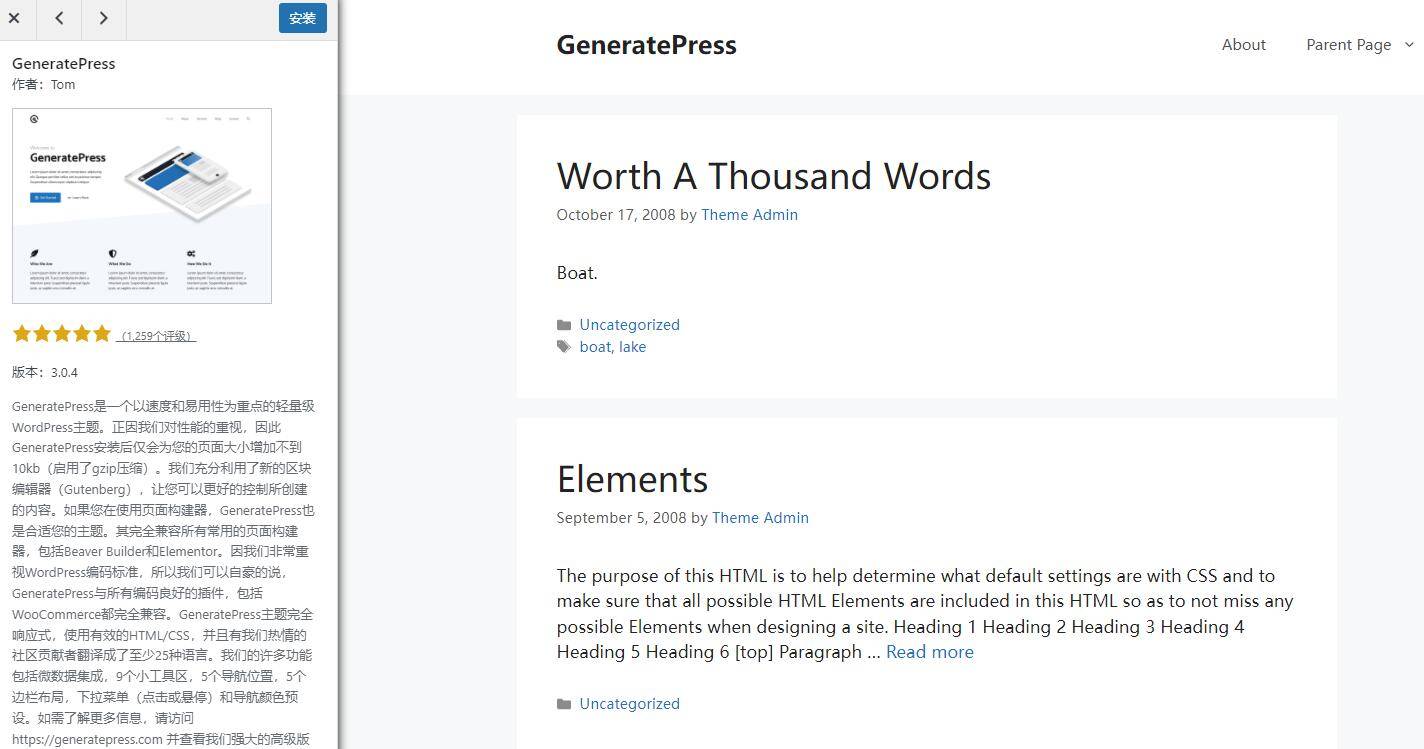
Task: Open the About menu item
Action: coord(1243,45)
